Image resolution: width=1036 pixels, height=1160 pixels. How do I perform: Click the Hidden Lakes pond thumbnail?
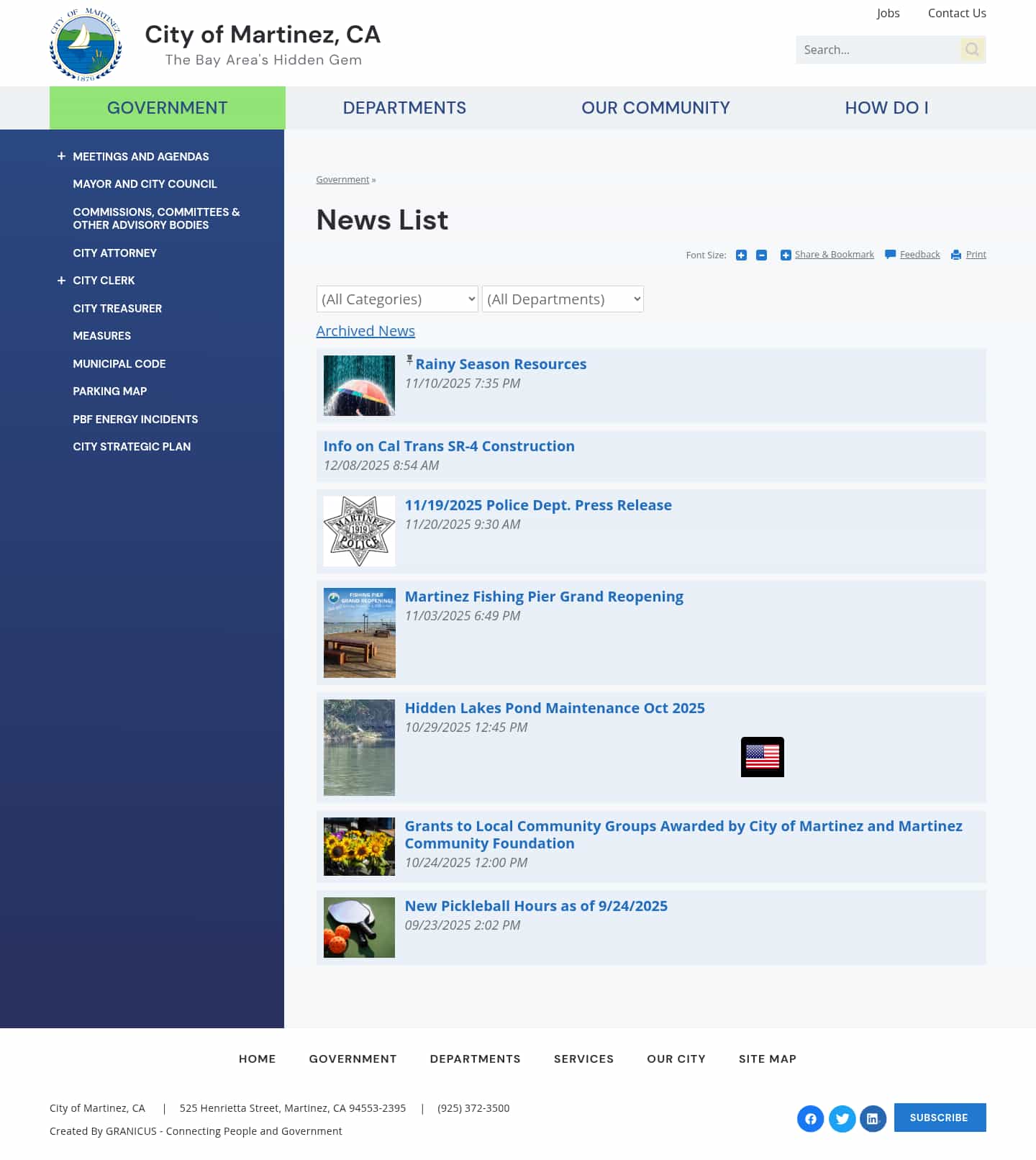click(x=359, y=748)
